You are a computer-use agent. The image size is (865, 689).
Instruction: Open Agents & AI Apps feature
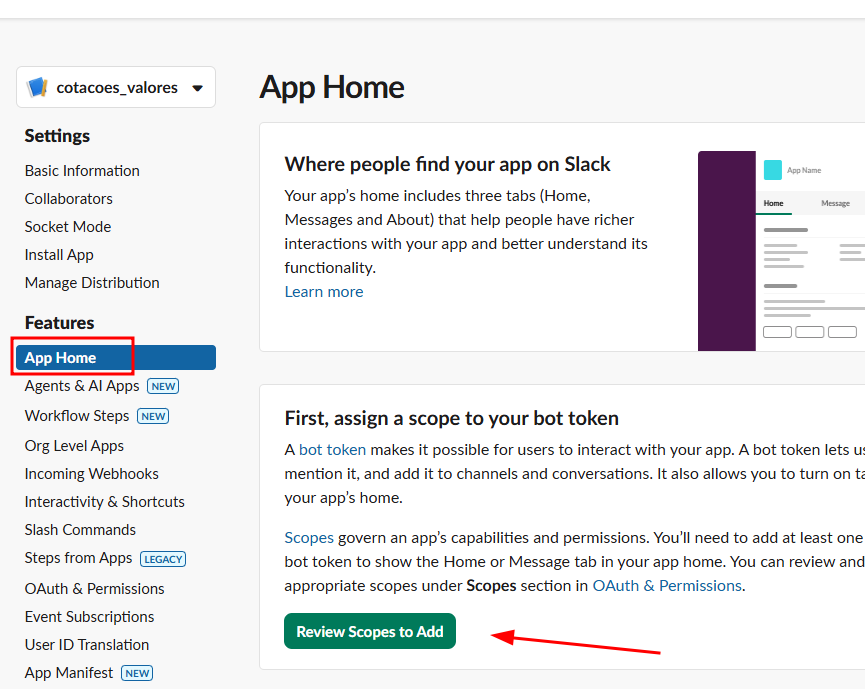tap(82, 386)
